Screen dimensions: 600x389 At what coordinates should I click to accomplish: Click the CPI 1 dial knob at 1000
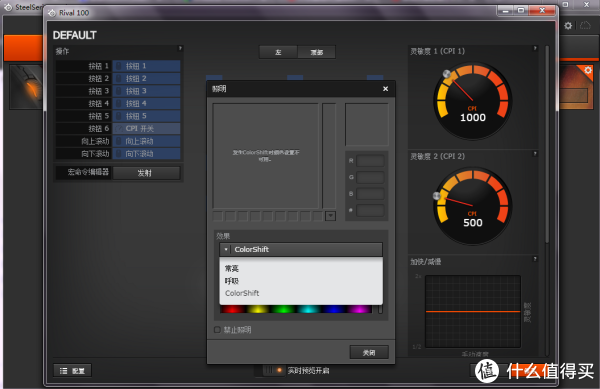click(447, 74)
